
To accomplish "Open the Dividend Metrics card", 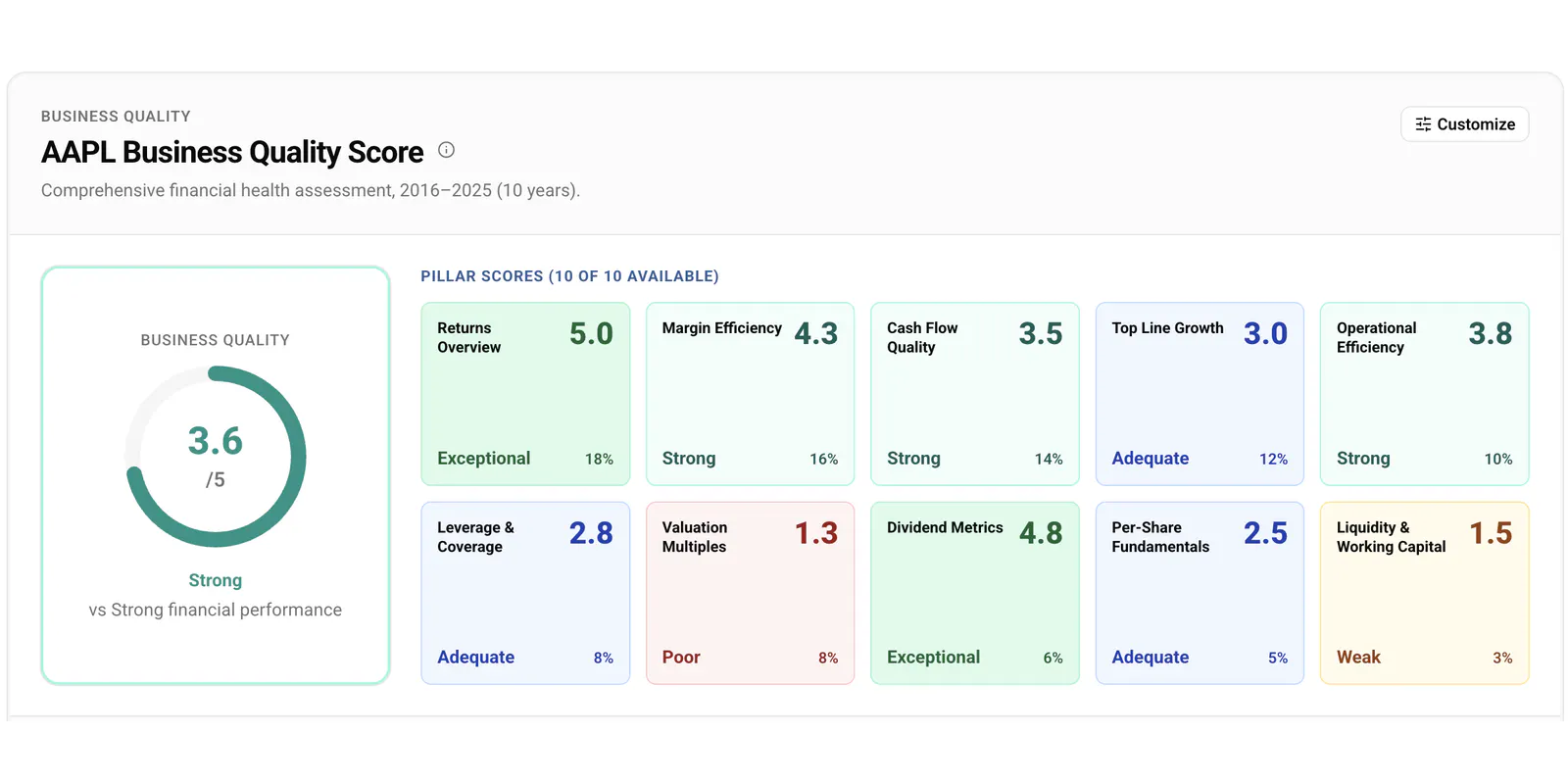I will (x=975, y=593).
